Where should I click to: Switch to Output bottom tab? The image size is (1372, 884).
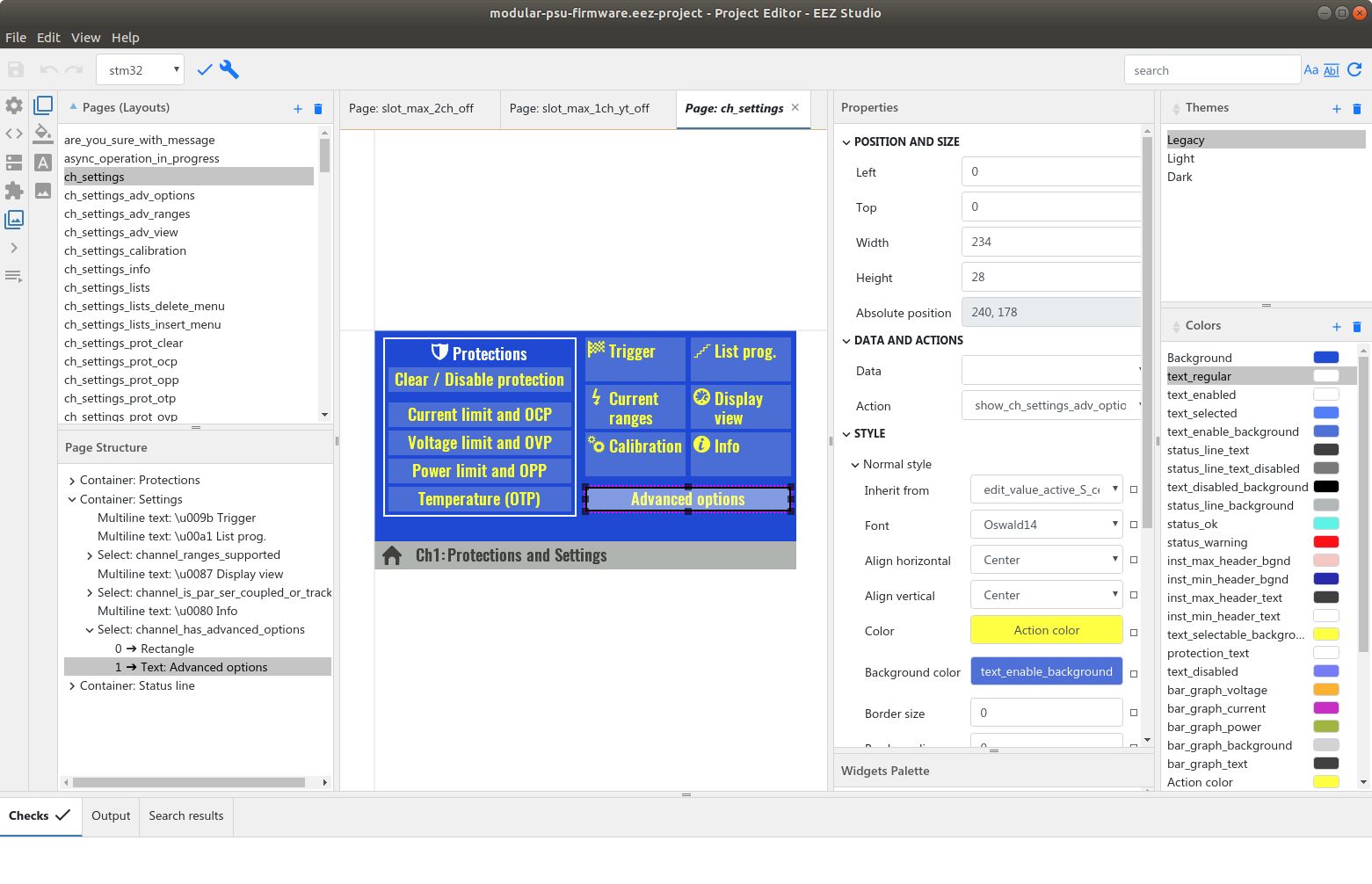pos(111,815)
